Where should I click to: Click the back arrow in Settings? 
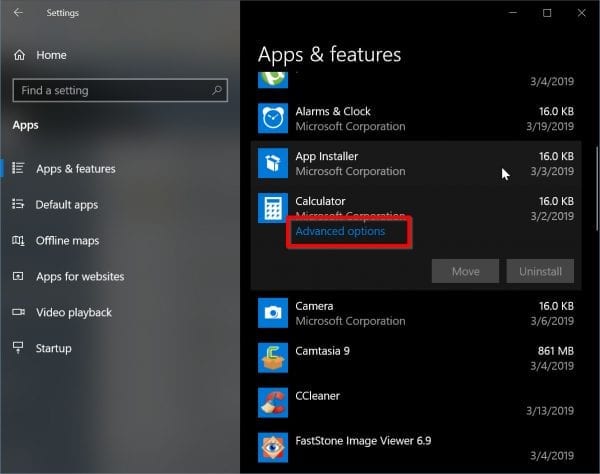18,13
